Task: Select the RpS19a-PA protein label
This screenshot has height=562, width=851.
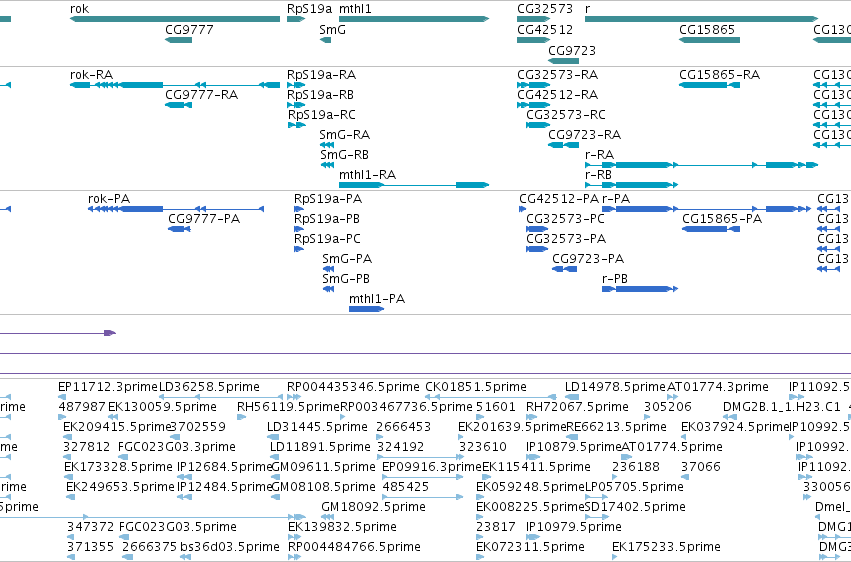Action: (328, 199)
